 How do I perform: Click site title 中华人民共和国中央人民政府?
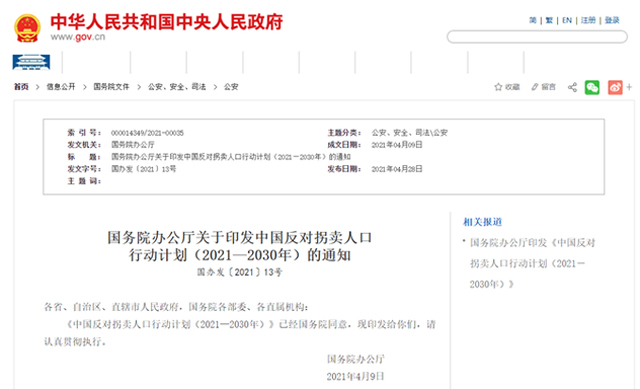coord(167,22)
